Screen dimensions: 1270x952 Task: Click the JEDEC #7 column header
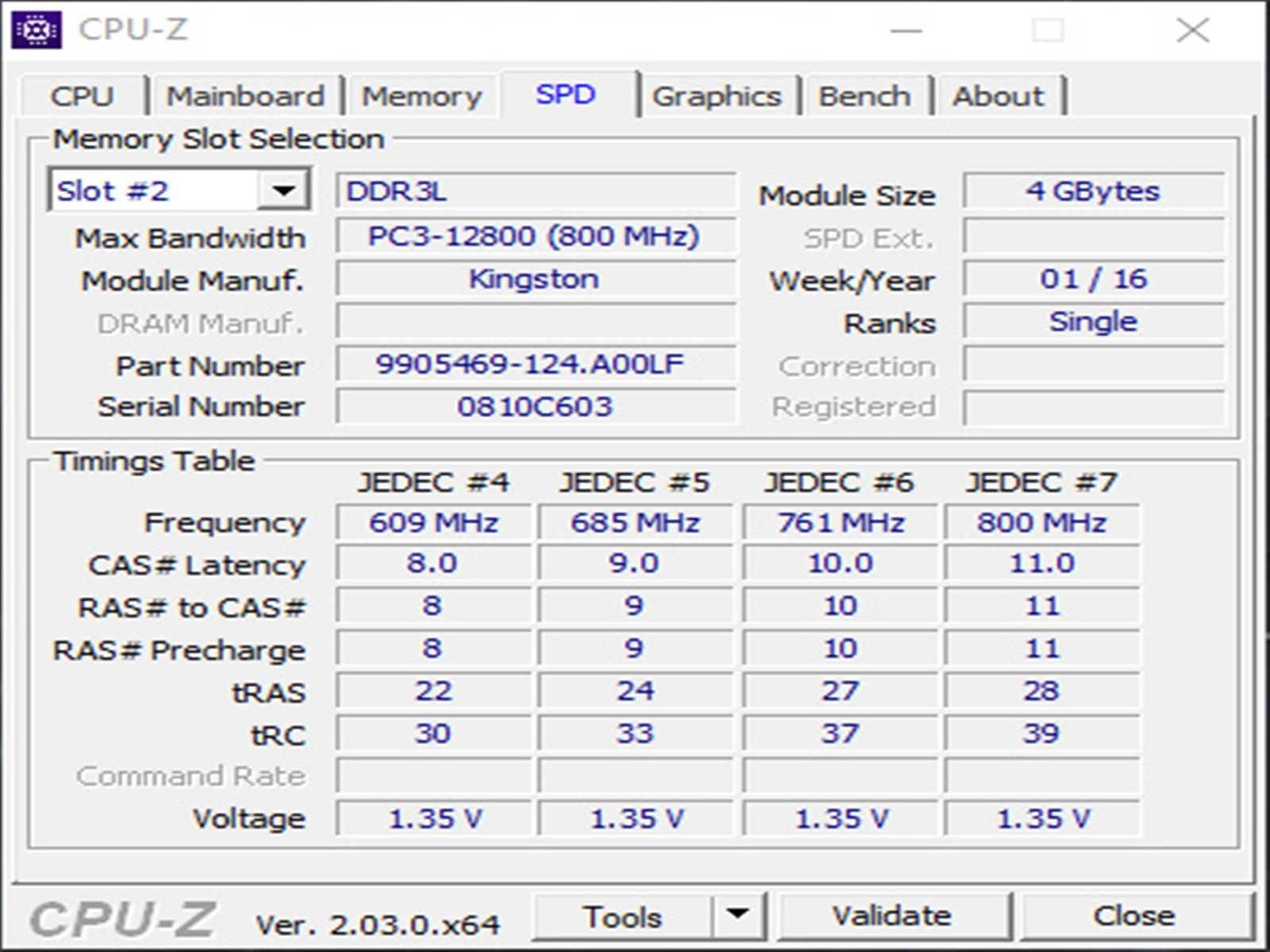1041,482
